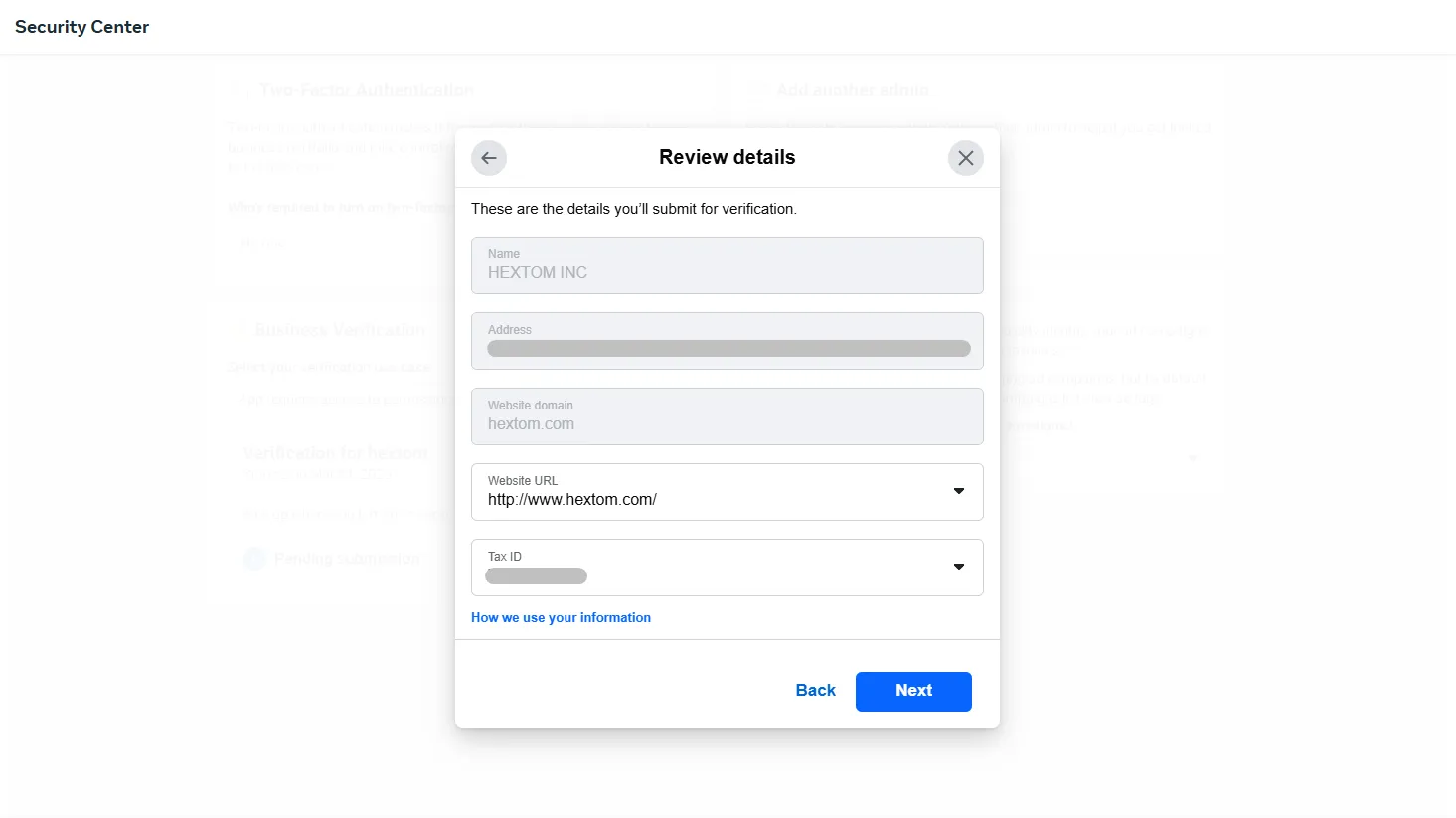Click the blurred Pending submission status icon

255,559
